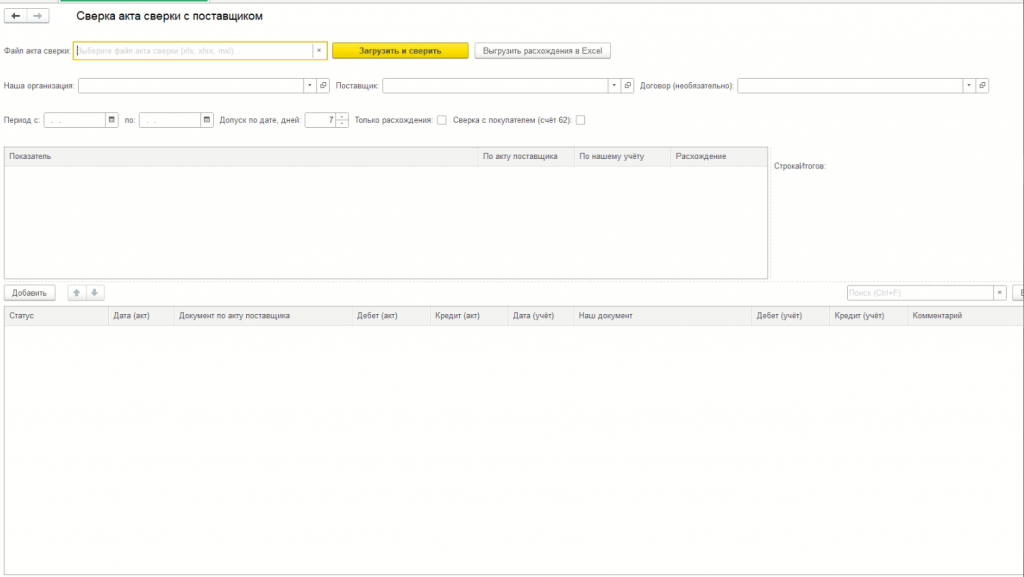
Task: Open Поставщик record with open icon
Action: tap(628, 86)
